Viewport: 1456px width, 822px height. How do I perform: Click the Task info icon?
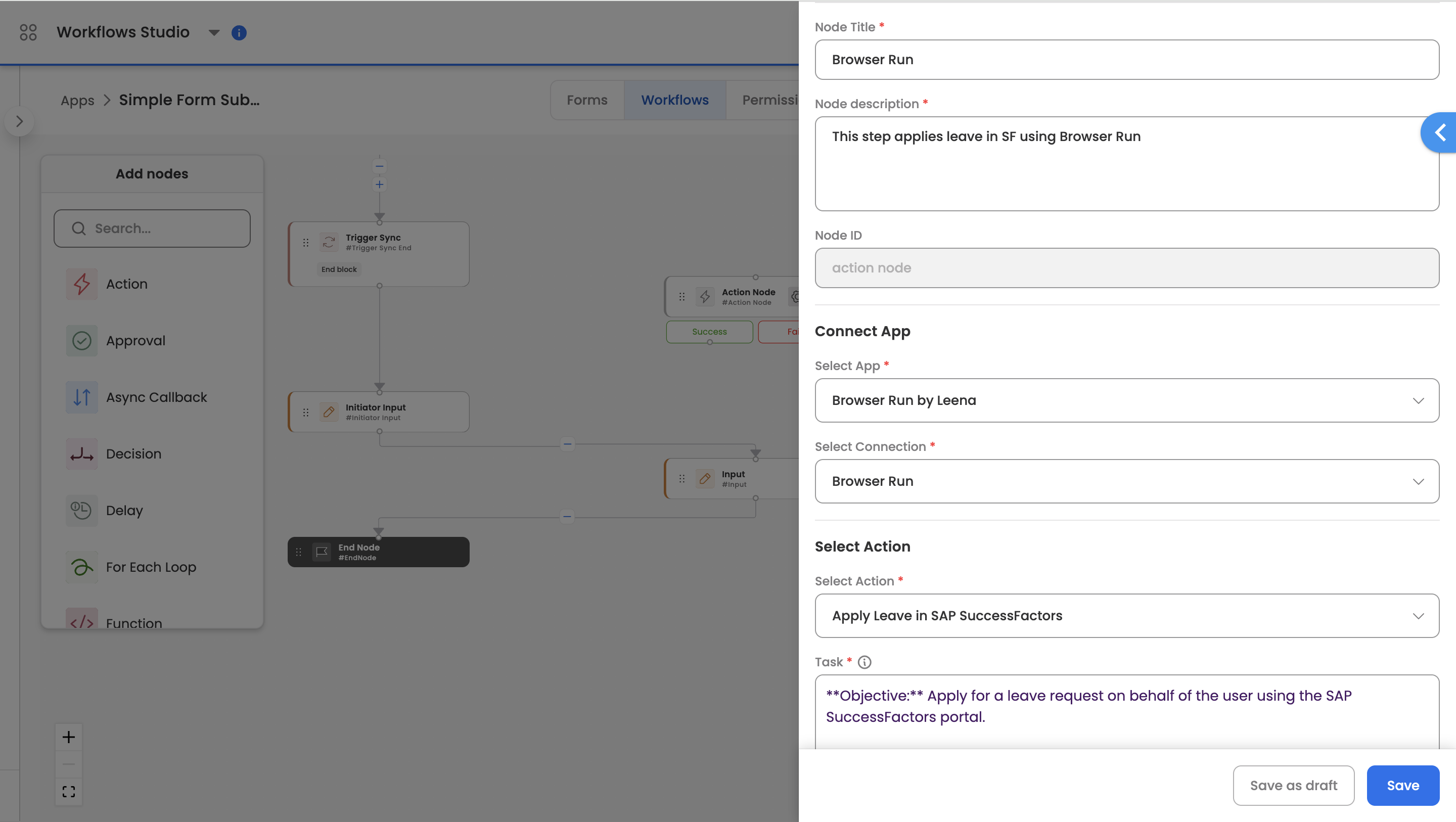[864, 662]
